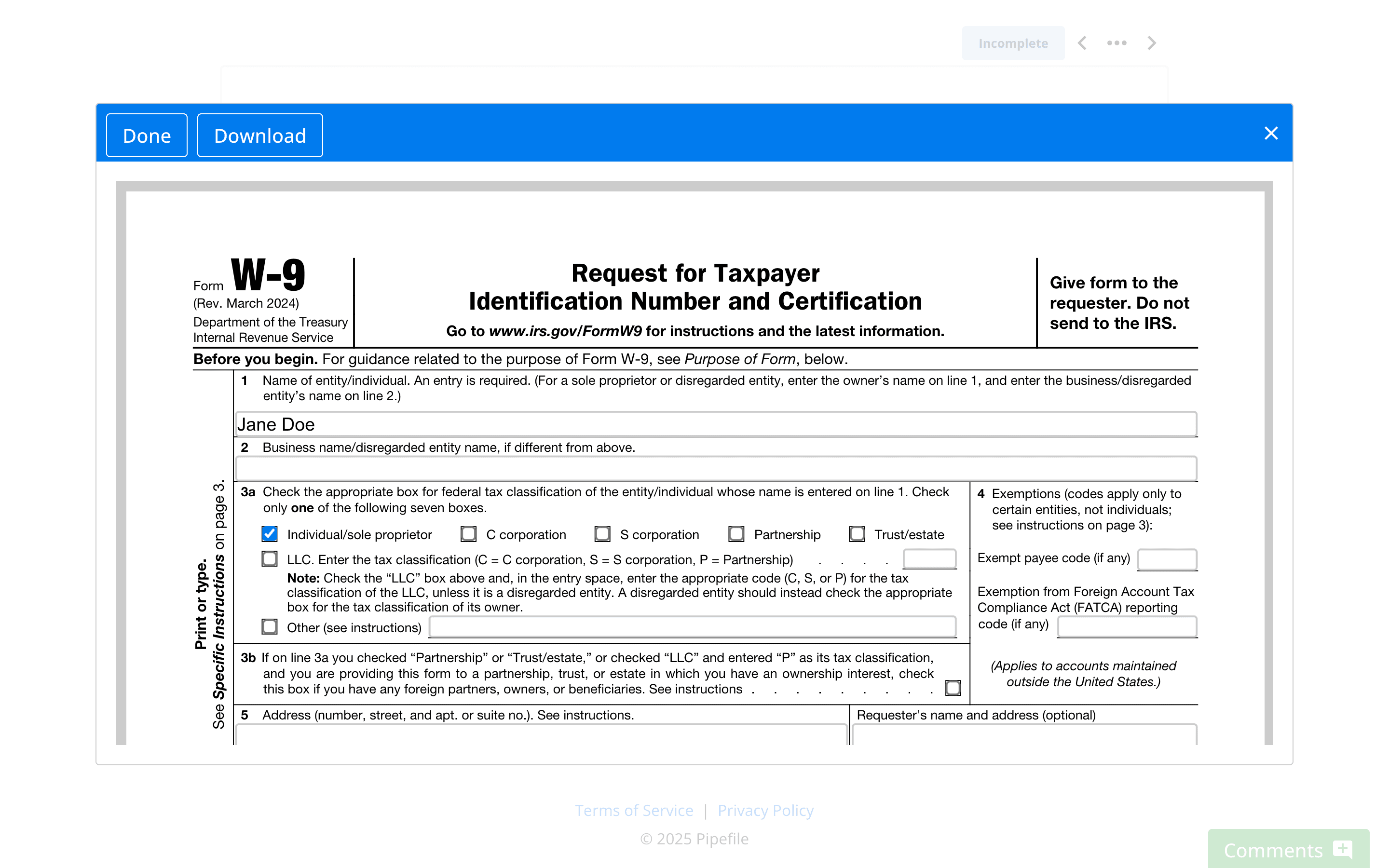Check the C corporation box
This screenshot has height=868, width=1389.
tap(468, 534)
